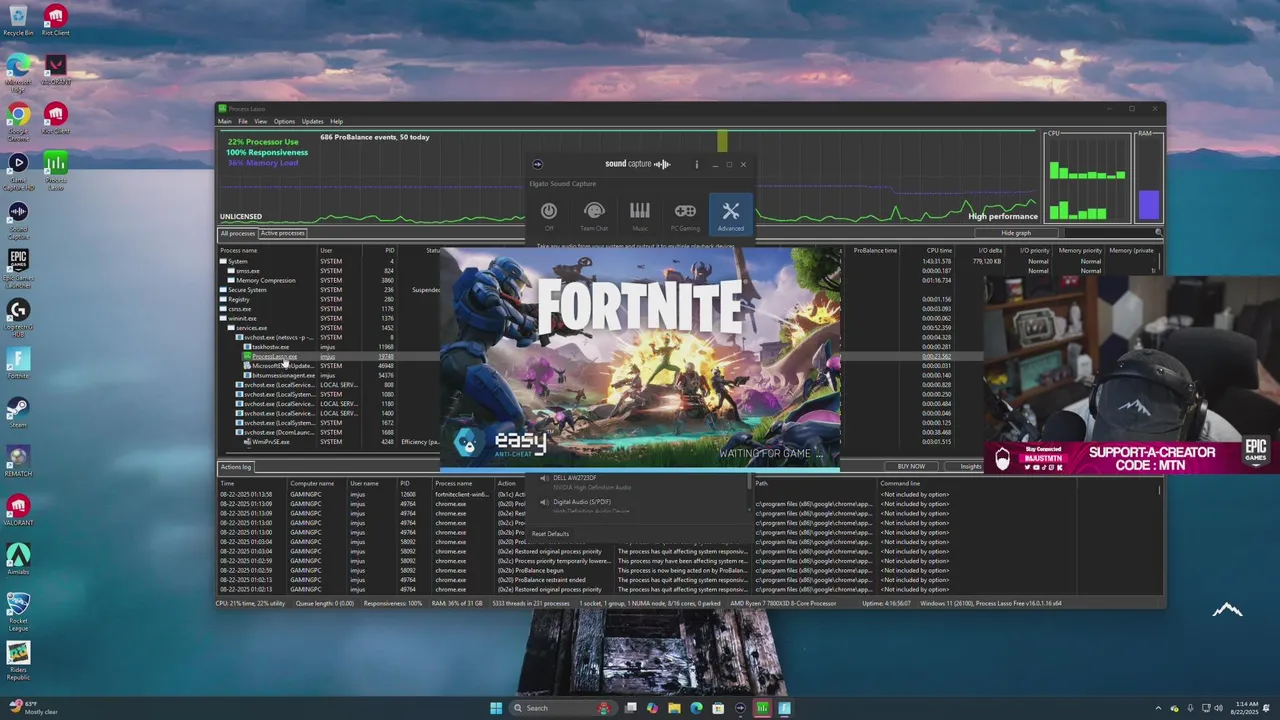Open the Main menu in Process Lasso

225,121
